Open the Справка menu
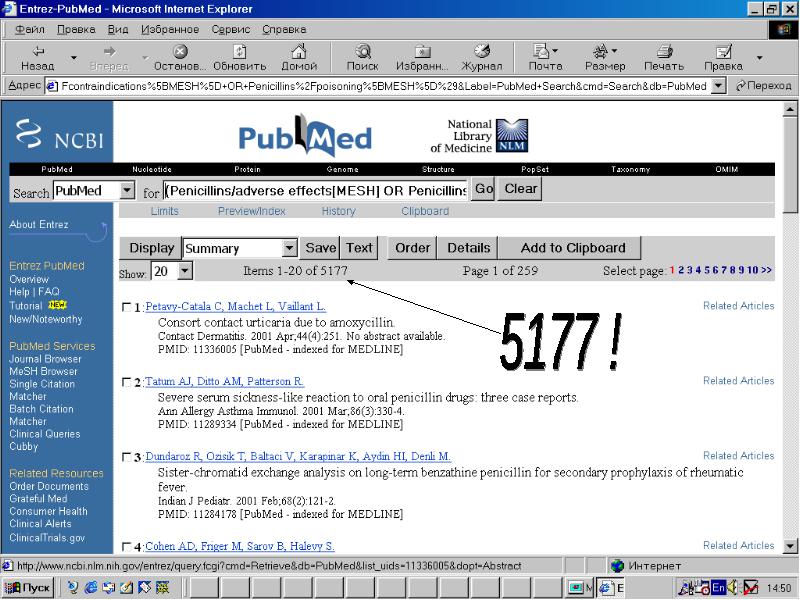 click(x=284, y=29)
